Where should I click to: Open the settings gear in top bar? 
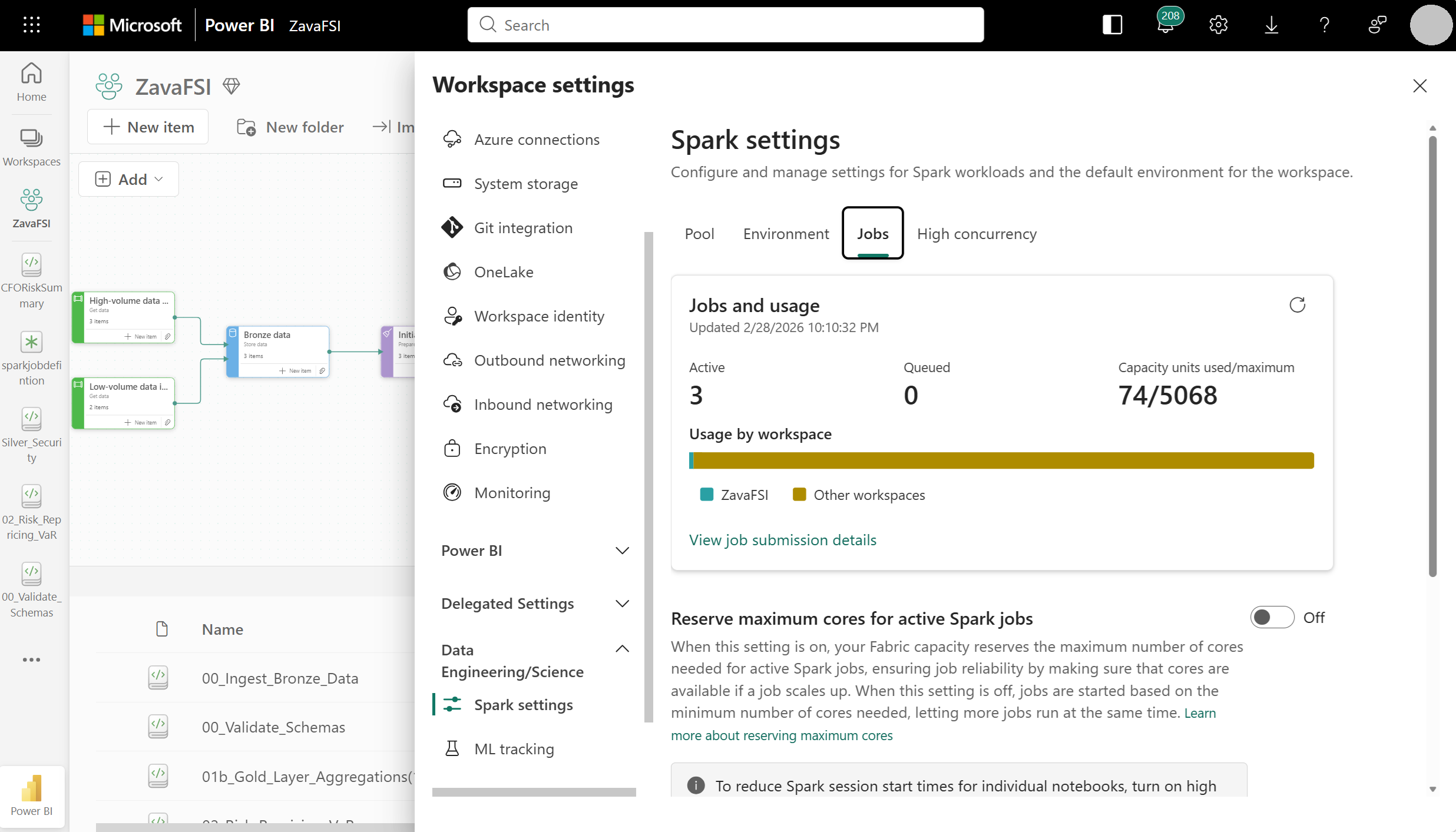pyautogui.click(x=1218, y=25)
